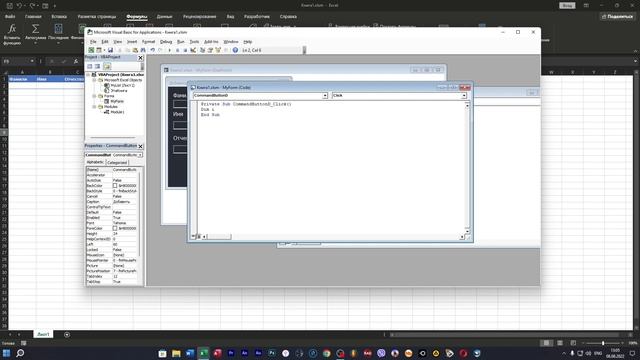640x360 pixels.
Task: Close the Properties panel
Action: [140, 146]
